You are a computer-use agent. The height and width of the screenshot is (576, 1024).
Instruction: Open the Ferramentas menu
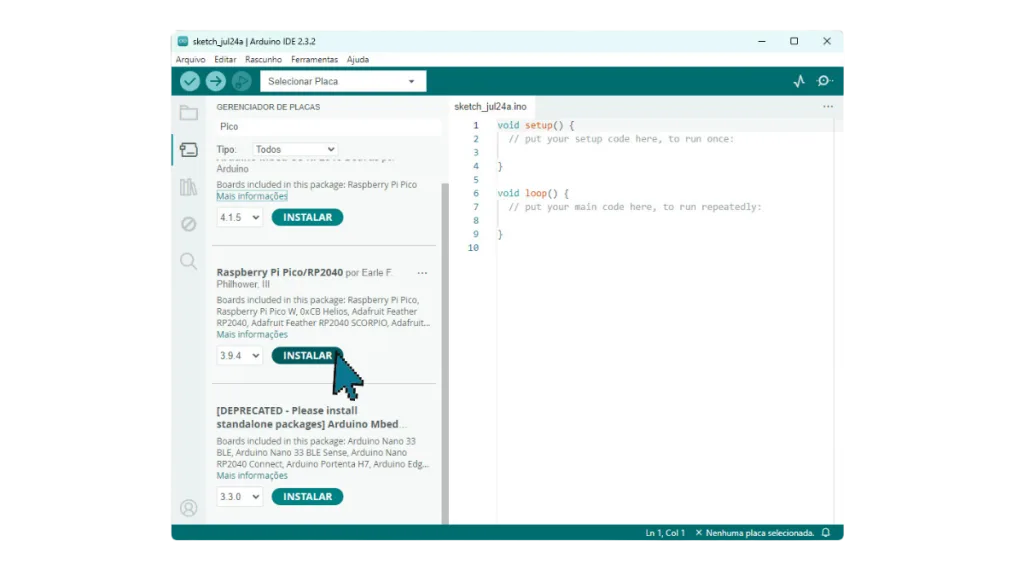(314, 59)
